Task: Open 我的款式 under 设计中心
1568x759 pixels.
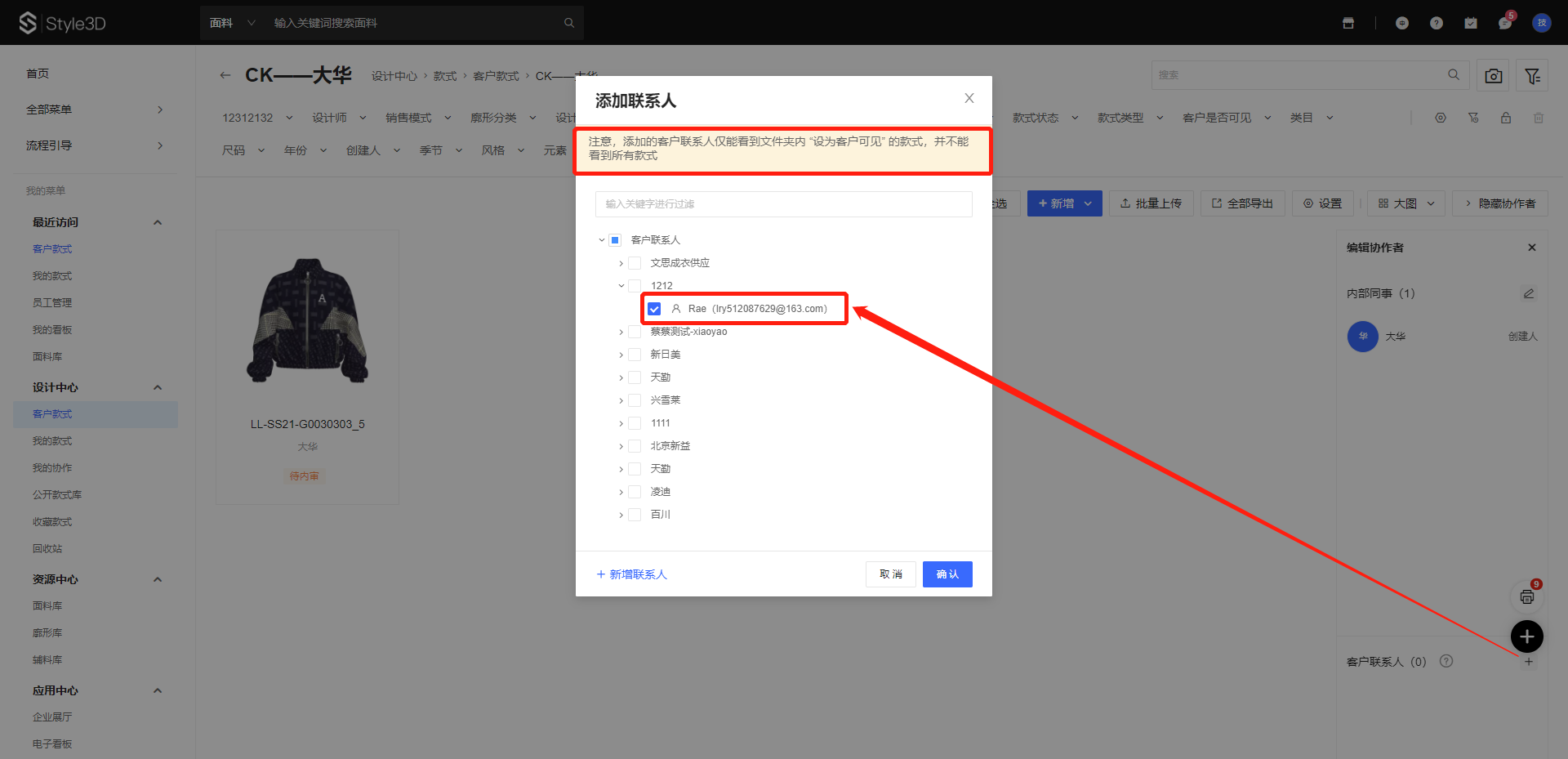Action: 52,441
